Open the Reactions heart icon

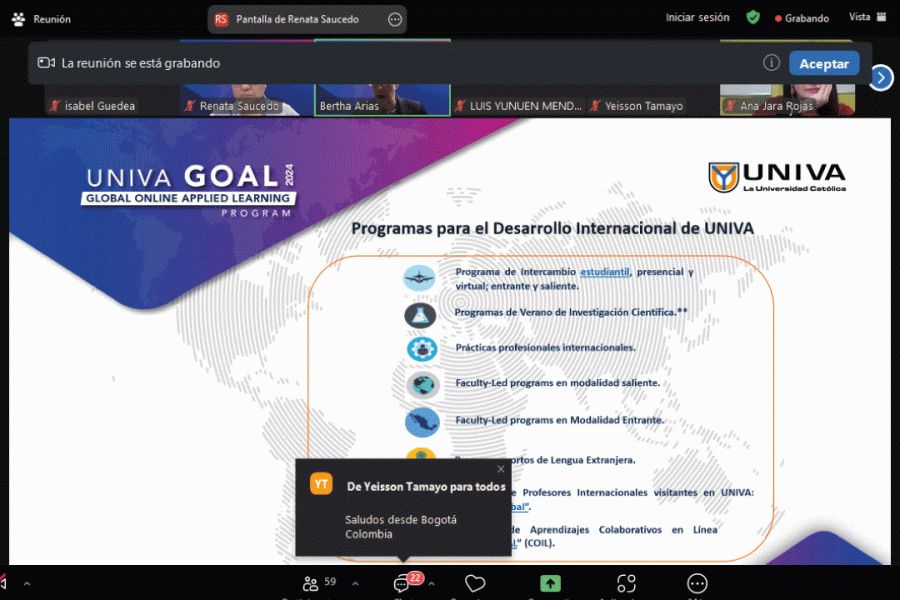(475, 583)
